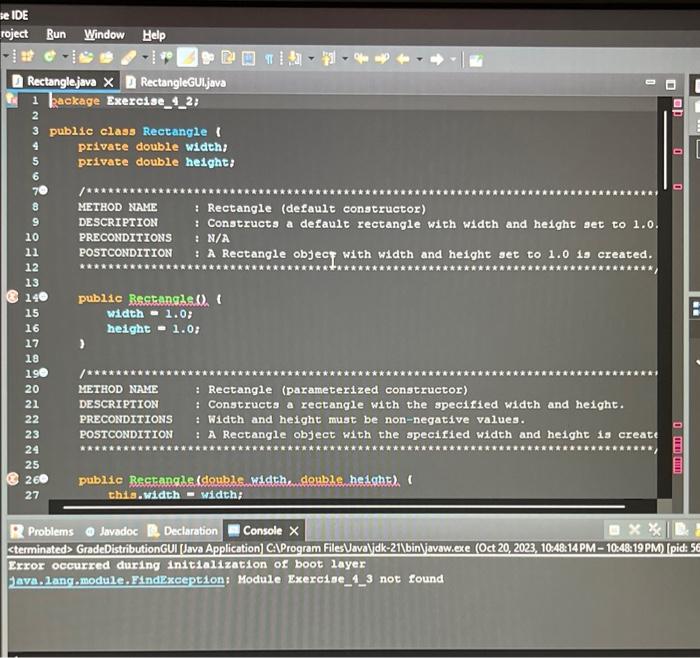Open the Next Annotation dropdown arrow
This screenshot has width=700, height=658.
click(311, 58)
